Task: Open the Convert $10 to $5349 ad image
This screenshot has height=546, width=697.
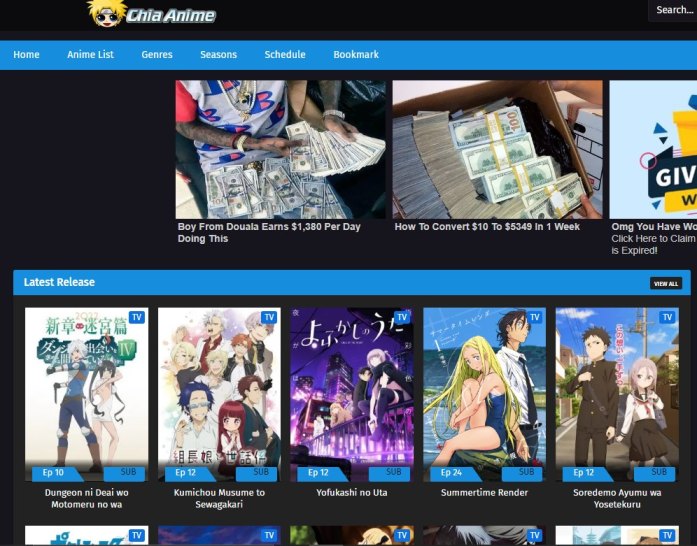Action: (497, 149)
